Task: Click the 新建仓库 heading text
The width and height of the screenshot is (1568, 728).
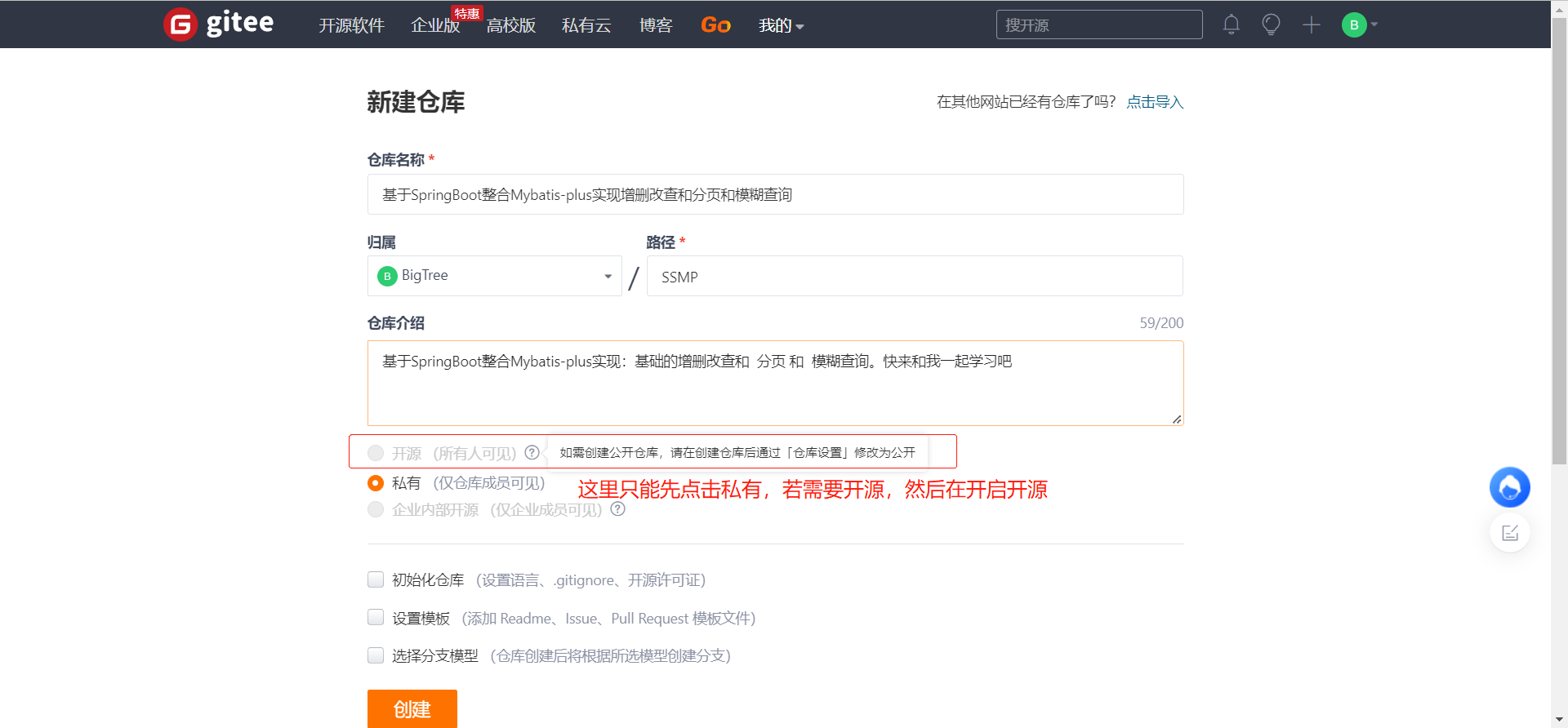Action: [x=416, y=102]
